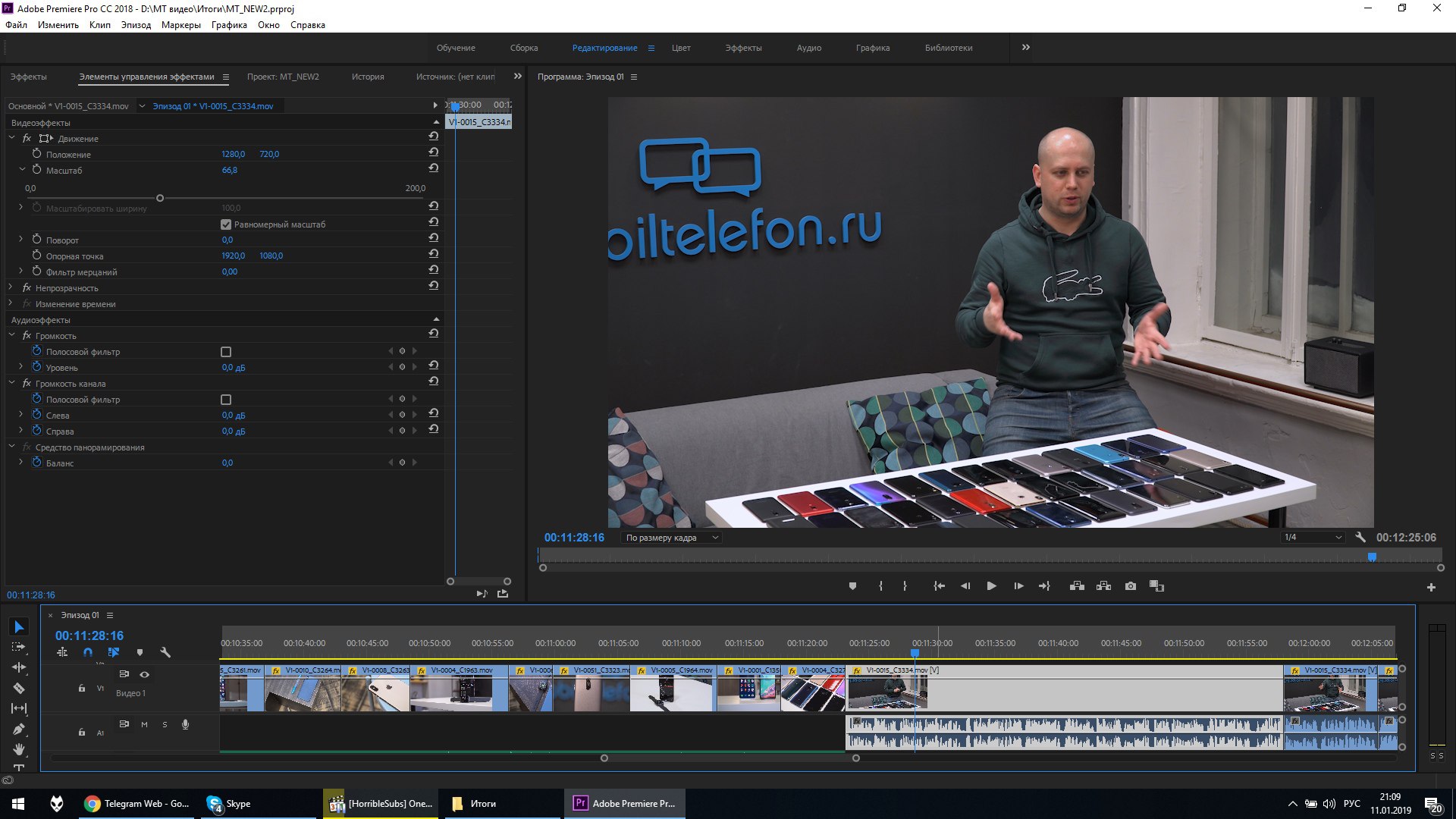The height and width of the screenshot is (819, 1456).
Task: Solo audio track A1
Action: [165, 724]
